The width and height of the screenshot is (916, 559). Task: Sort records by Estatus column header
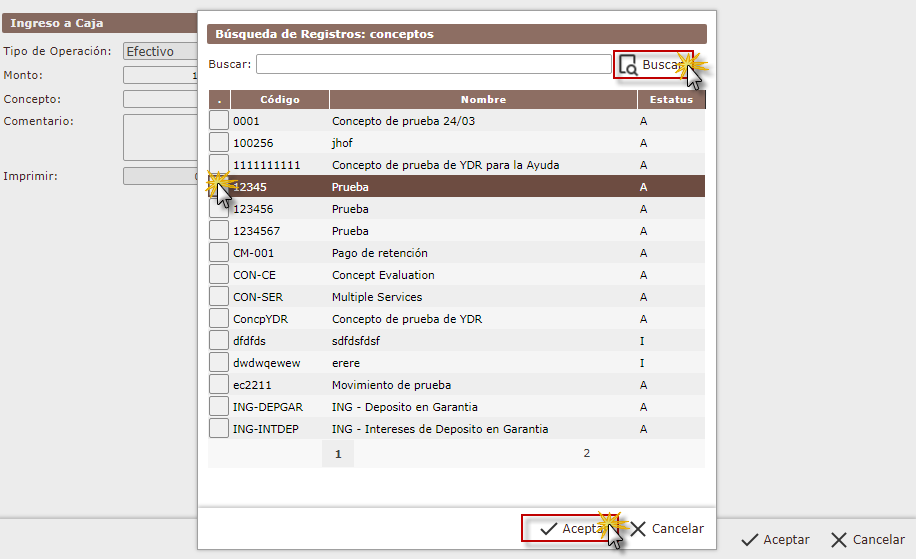tap(671, 100)
